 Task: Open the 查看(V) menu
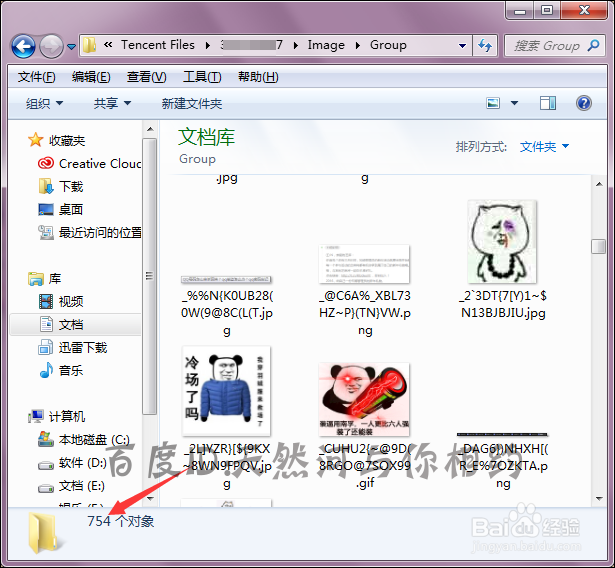point(146,77)
